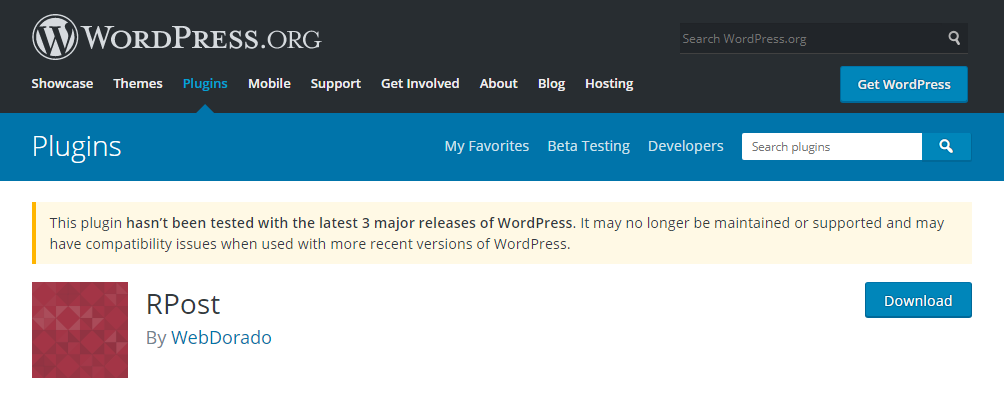
Task: Click the blue plugin search magnifier button
Action: (x=946, y=147)
